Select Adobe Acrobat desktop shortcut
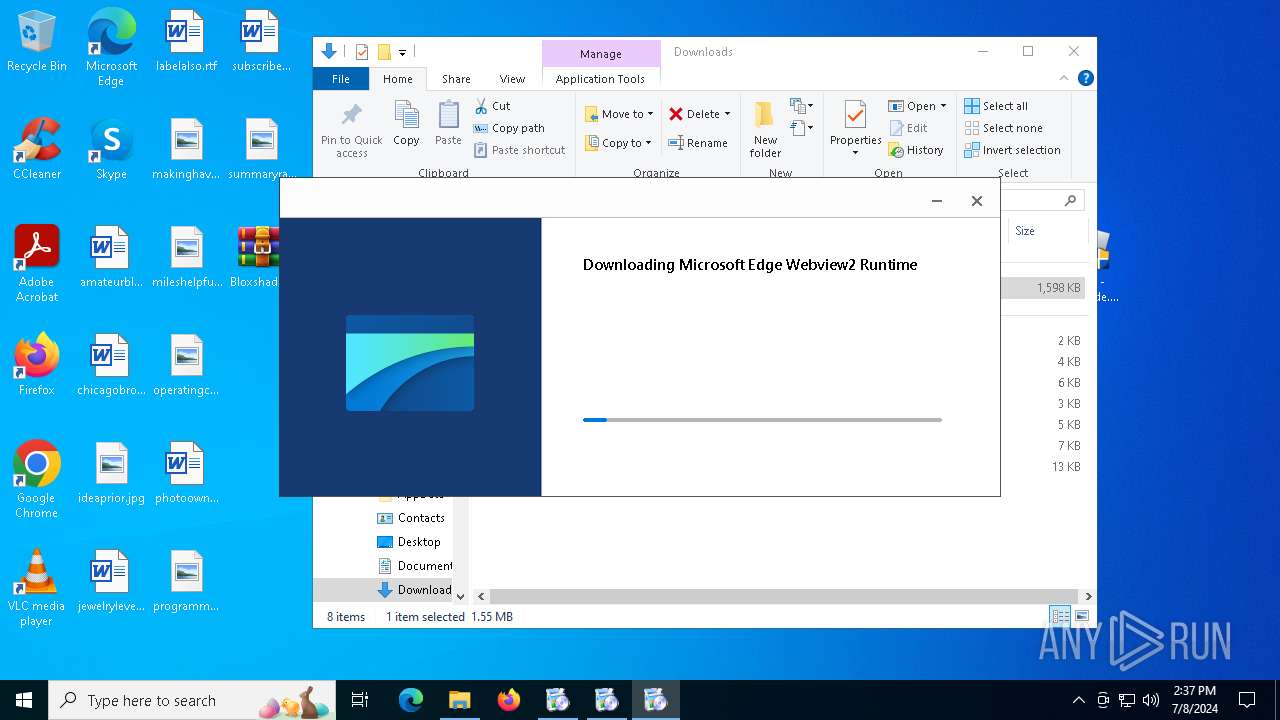 37,264
